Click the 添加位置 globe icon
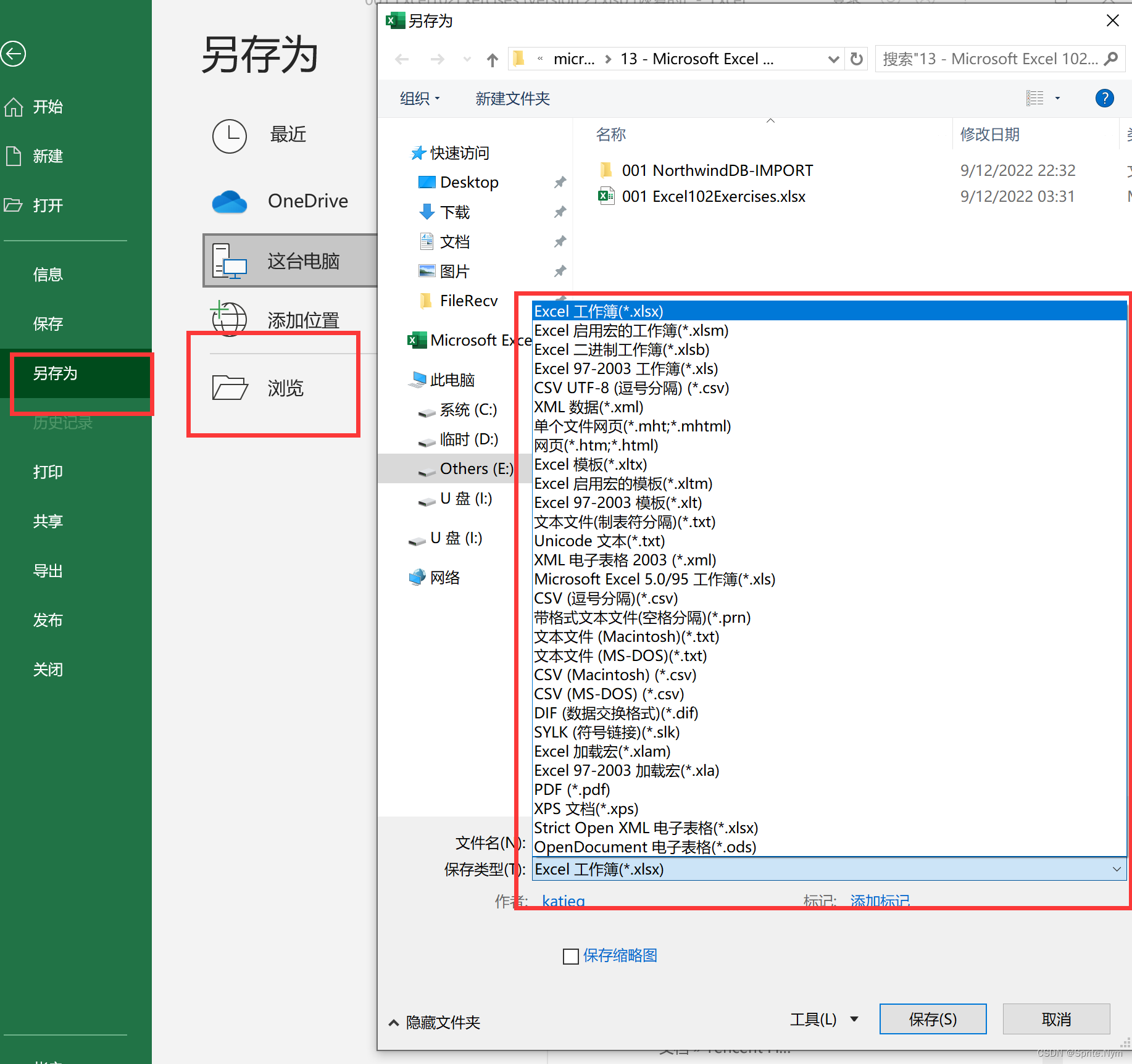Image resolution: width=1132 pixels, height=1064 pixels. tap(229, 318)
